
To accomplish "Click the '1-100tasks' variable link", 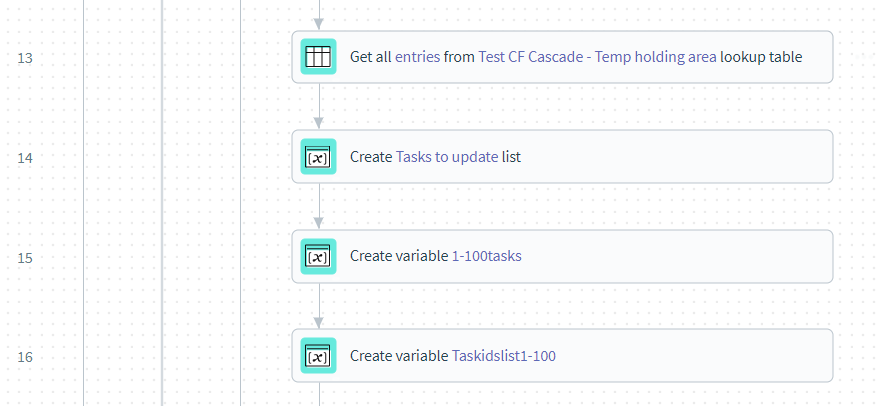I will (x=486, y=256).
